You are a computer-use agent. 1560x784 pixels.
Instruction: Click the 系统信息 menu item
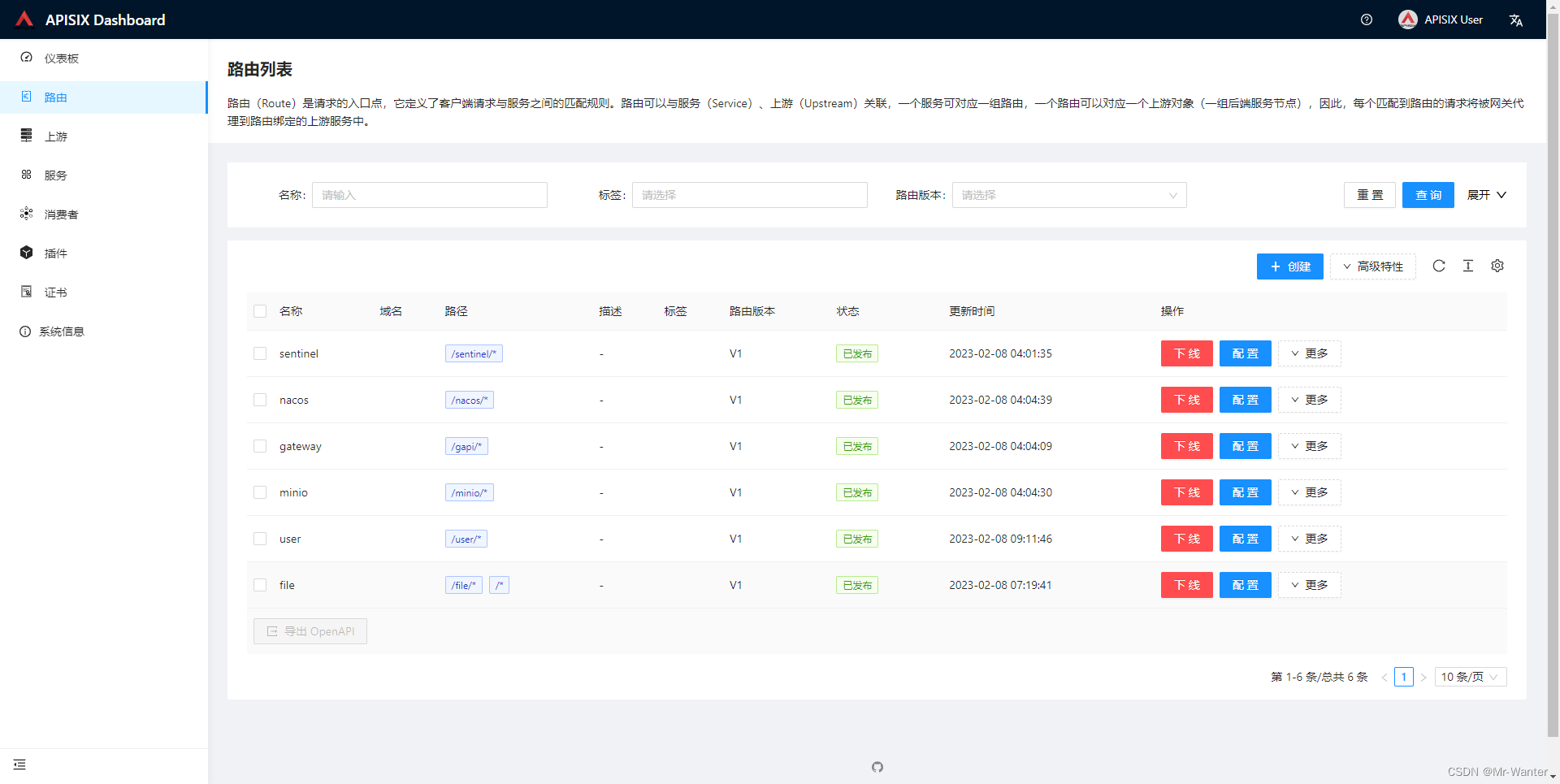pos(104,331)
